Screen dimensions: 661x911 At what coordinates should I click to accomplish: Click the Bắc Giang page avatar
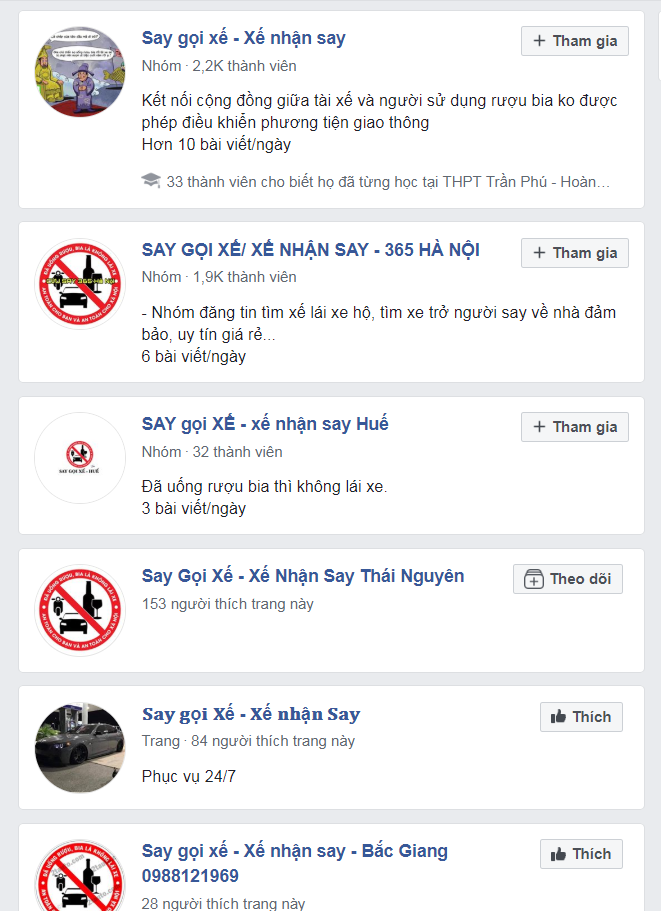80,875
